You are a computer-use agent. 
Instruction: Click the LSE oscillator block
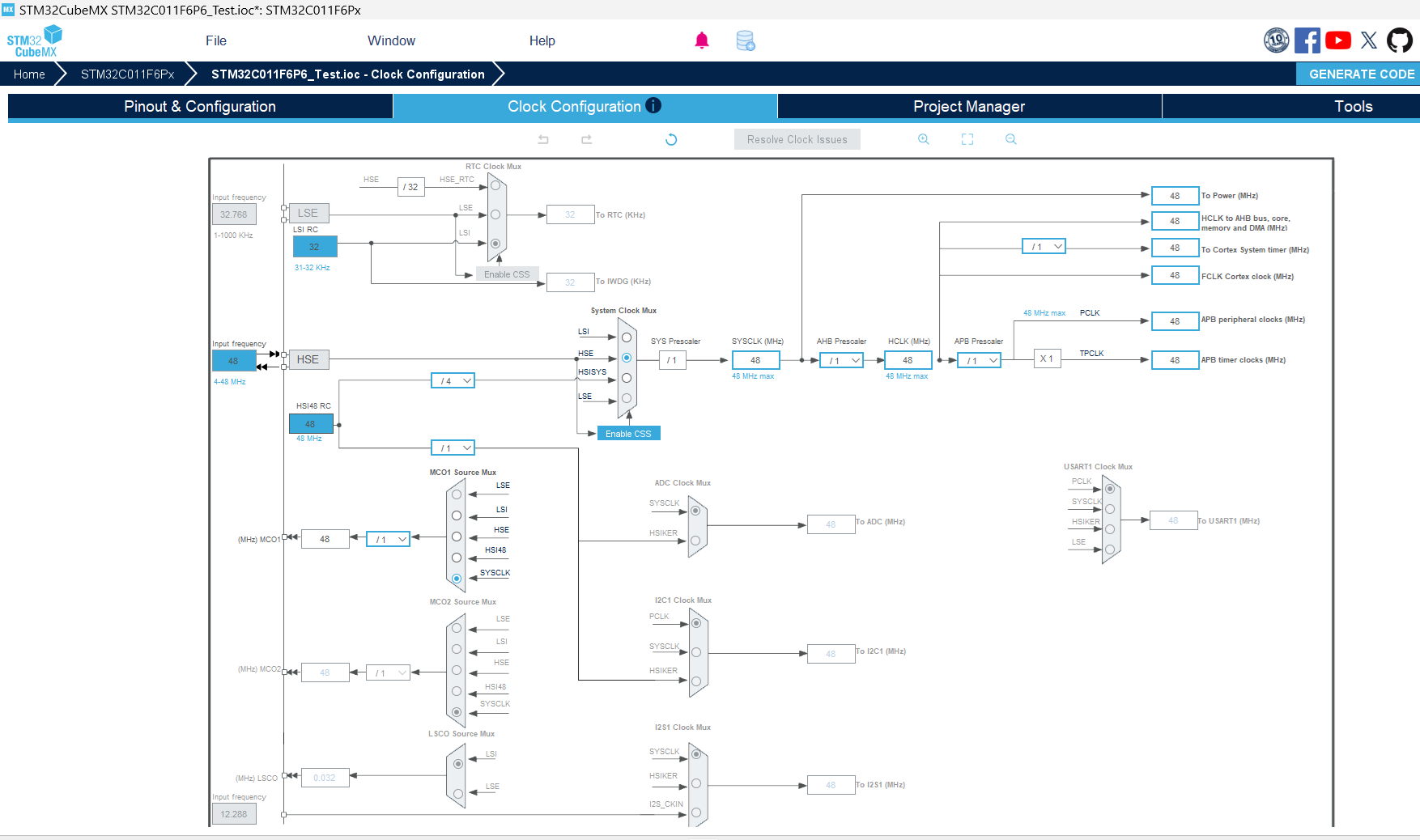click(x=308, y=213)
